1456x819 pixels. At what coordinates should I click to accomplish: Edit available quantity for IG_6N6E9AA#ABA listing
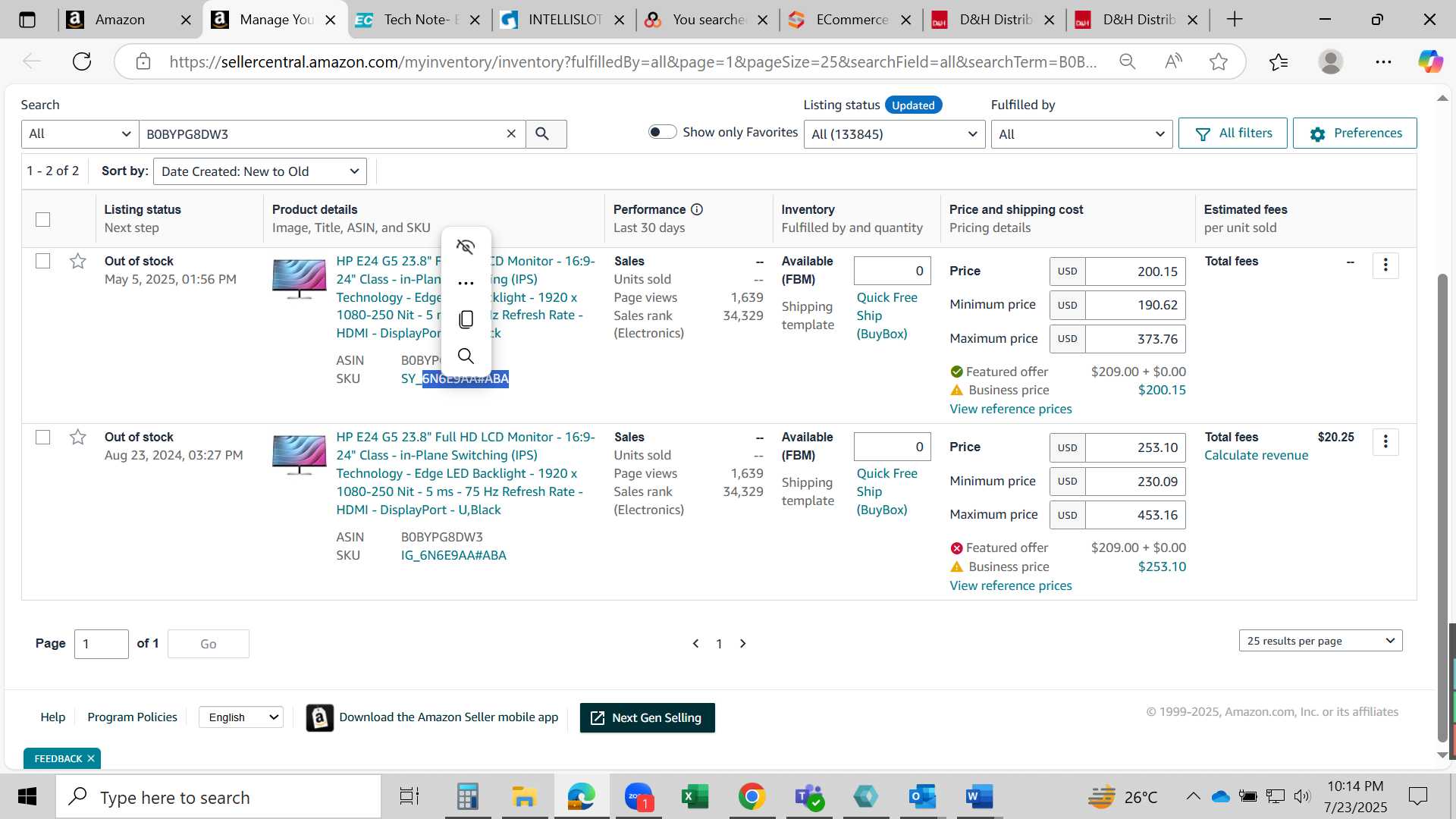(x=892, y=447)
